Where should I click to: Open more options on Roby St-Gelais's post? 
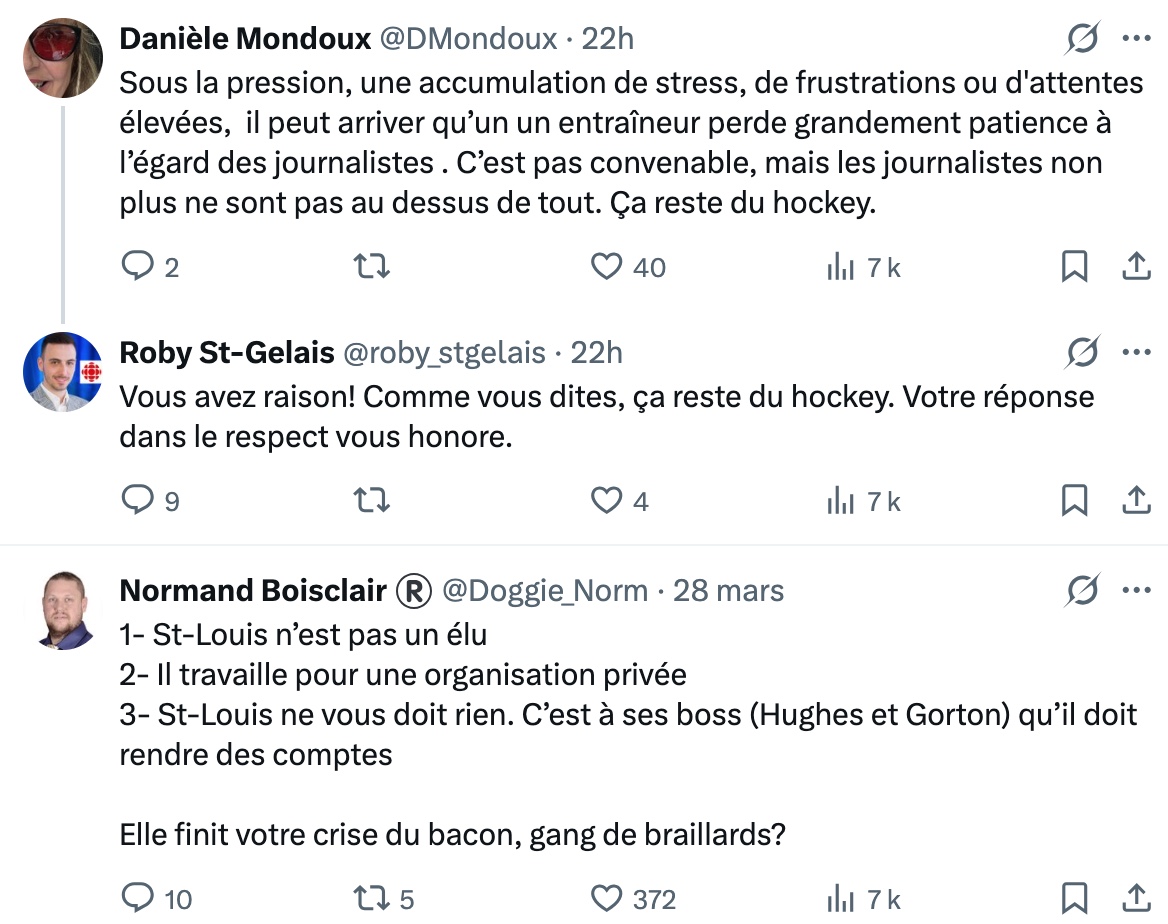1137,352
